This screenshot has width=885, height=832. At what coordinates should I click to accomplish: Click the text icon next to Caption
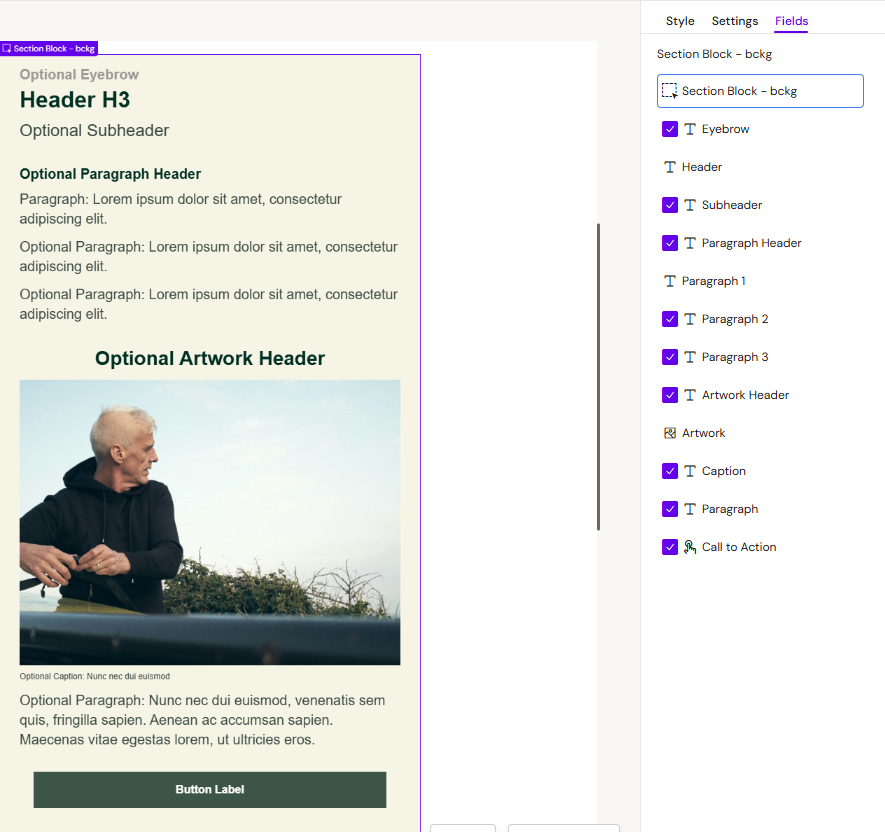[690, 471]
